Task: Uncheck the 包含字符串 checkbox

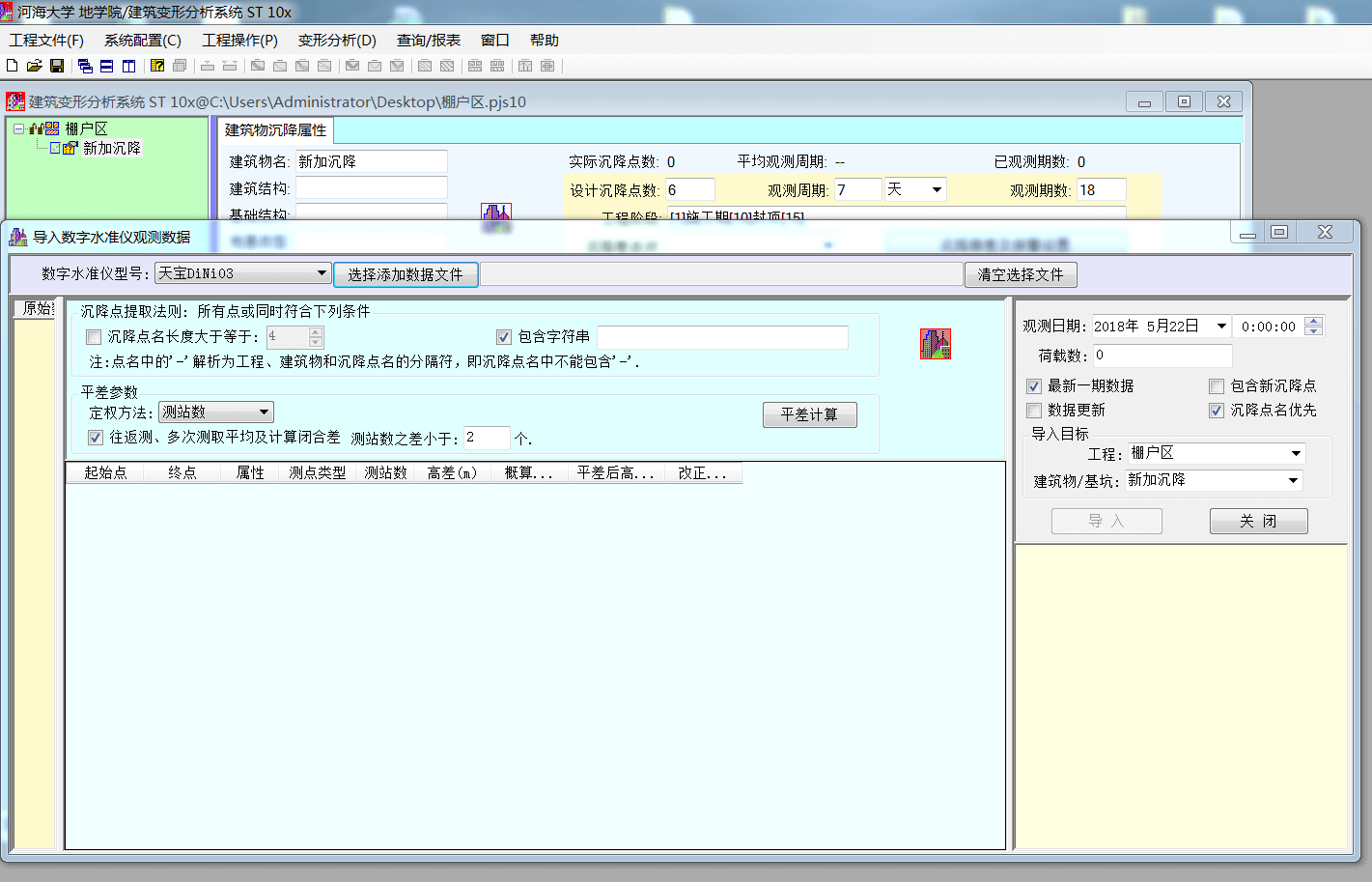Action: [x=504, y=336]
